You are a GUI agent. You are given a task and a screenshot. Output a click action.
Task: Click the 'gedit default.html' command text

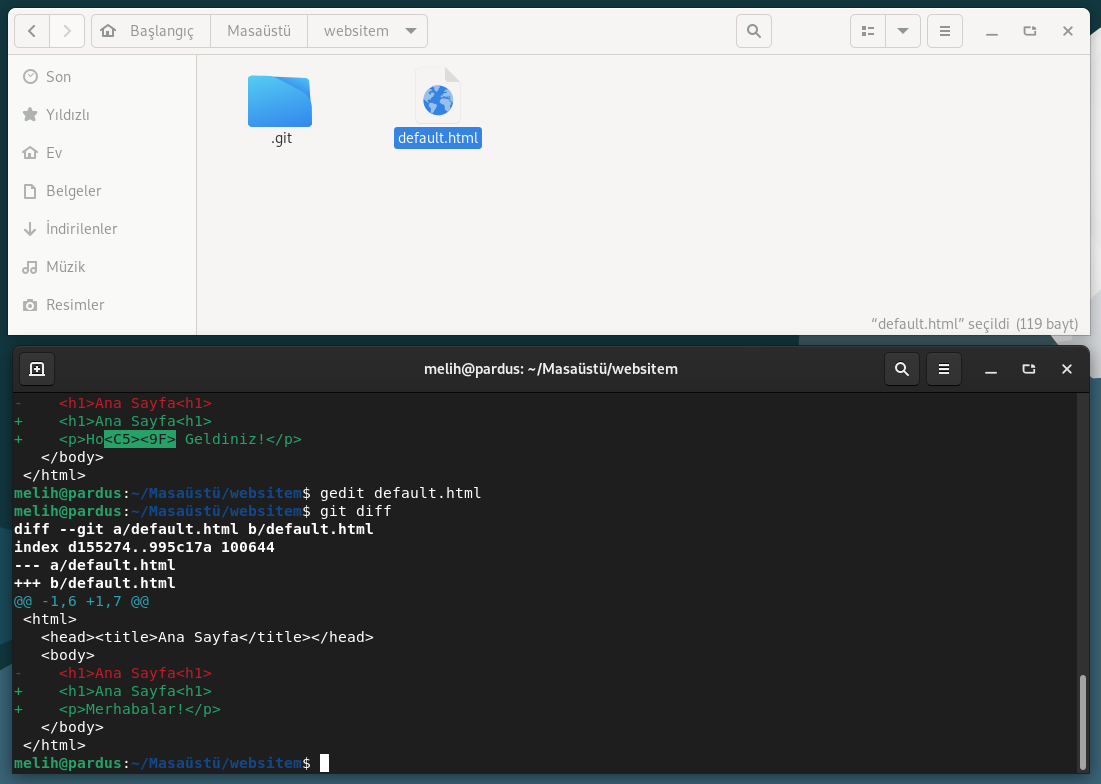tap(401, 493)
